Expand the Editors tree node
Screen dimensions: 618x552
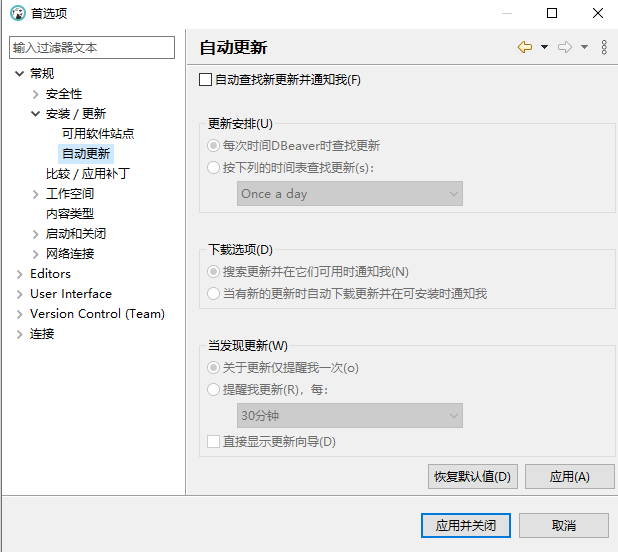point(19,274)
